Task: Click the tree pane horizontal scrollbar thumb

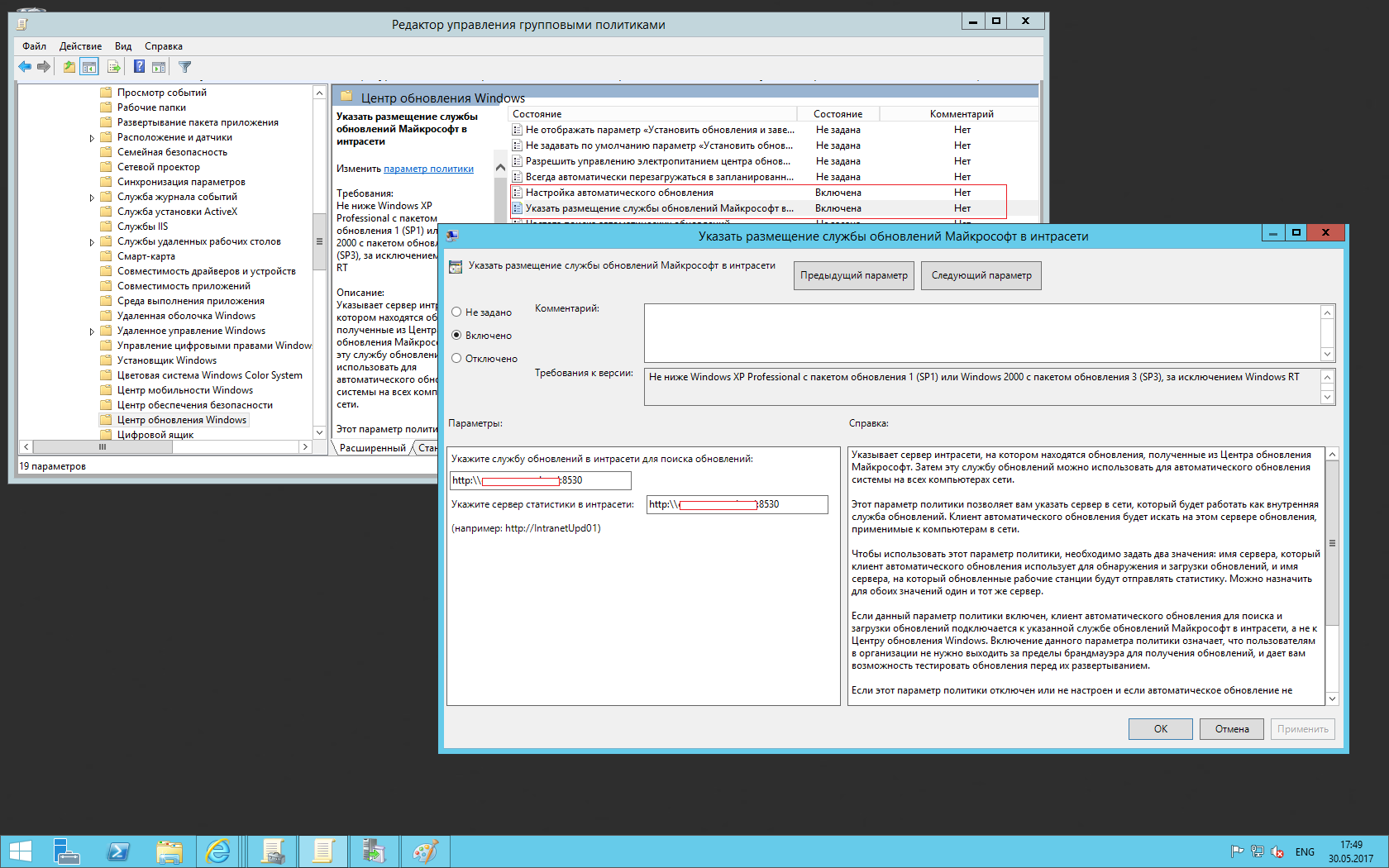Action: pos(103,446)
